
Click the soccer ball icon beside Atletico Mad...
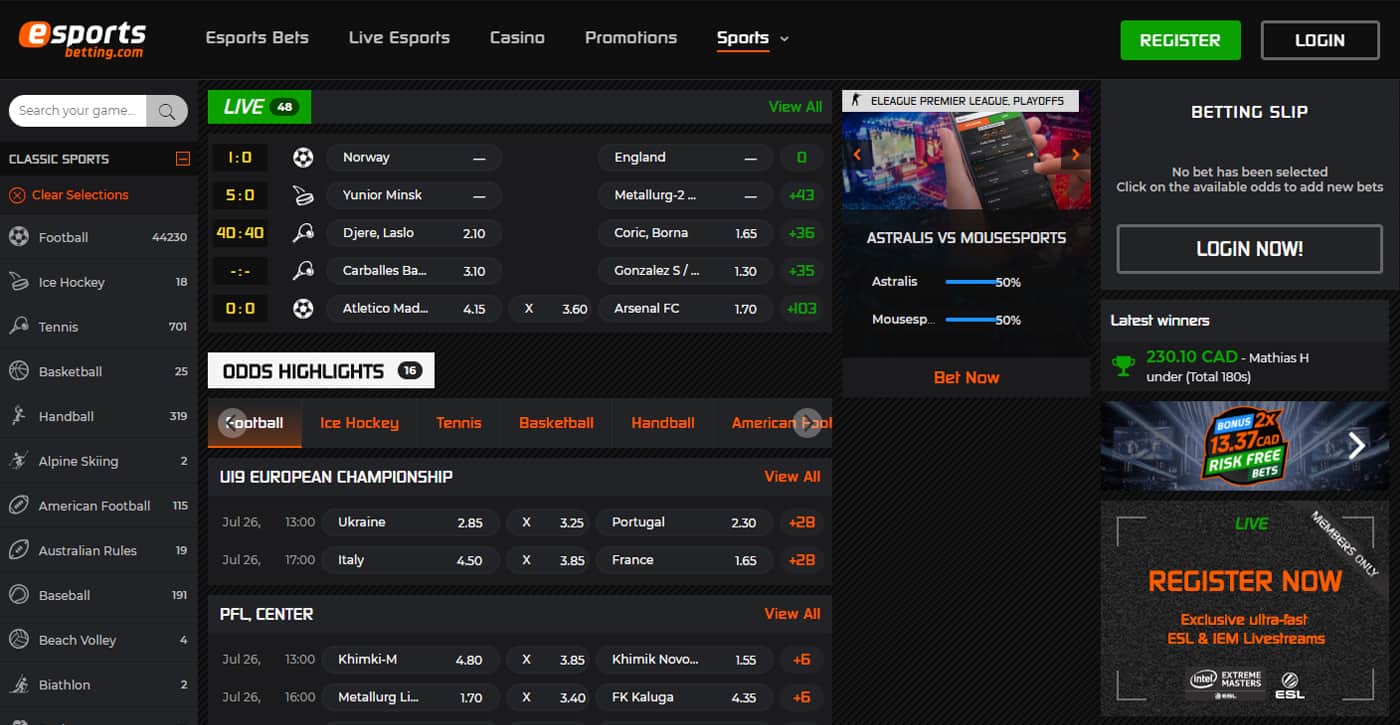[303, 308]
